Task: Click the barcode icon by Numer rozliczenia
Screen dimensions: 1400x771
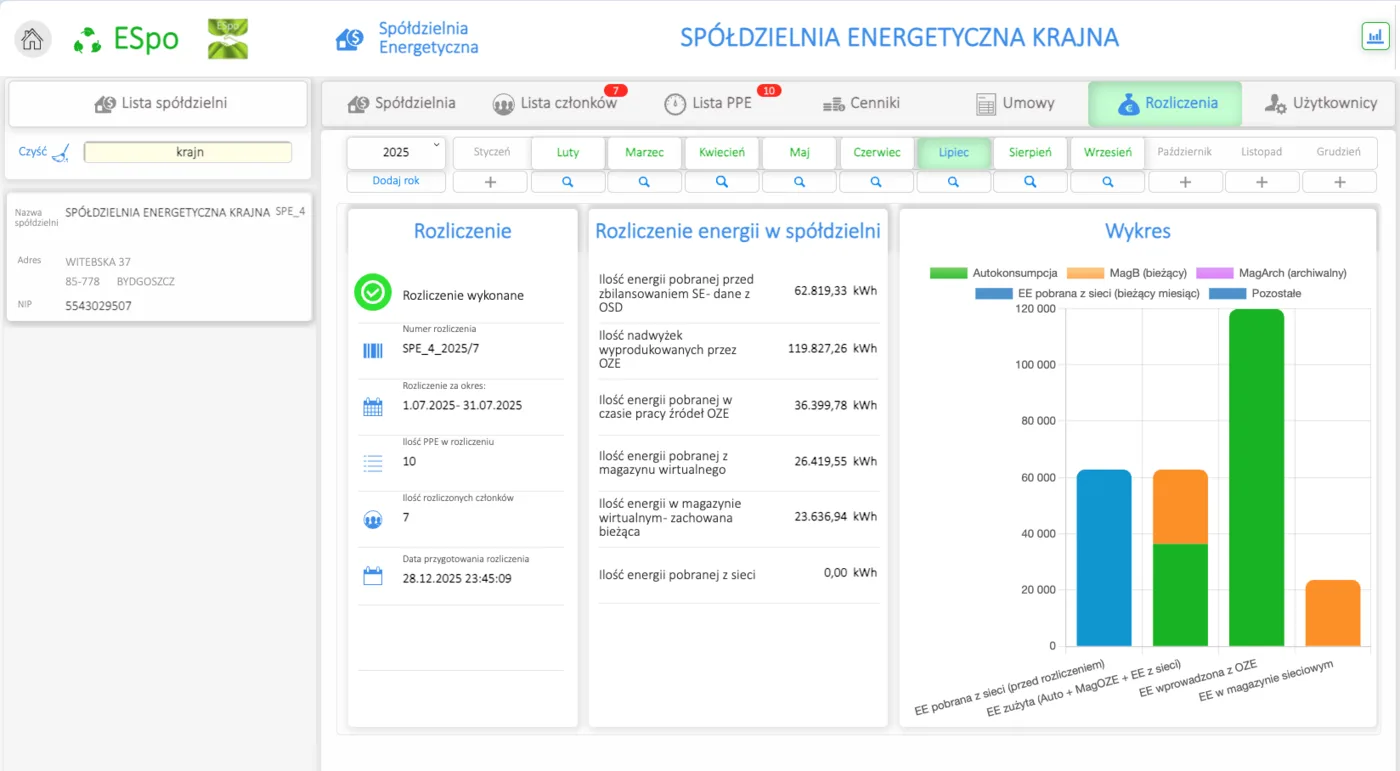Action: click(373, 350)
